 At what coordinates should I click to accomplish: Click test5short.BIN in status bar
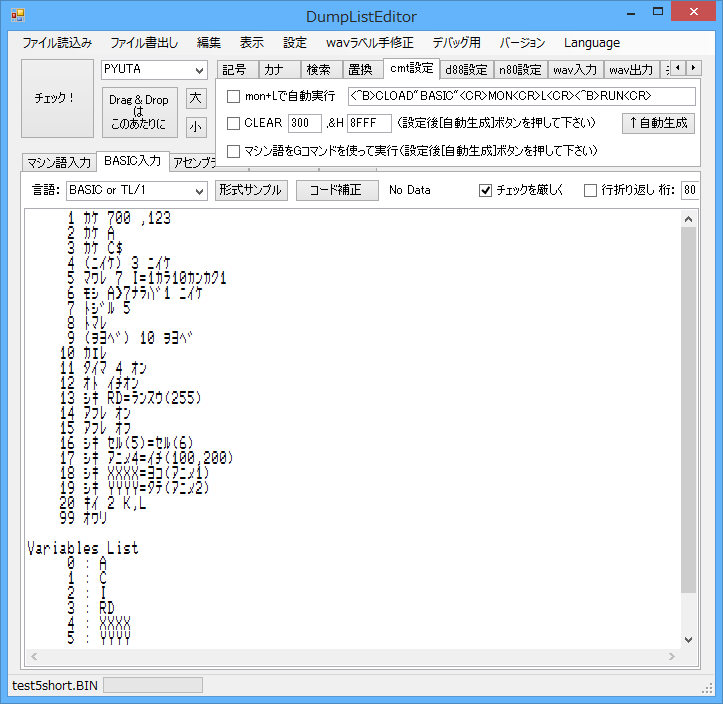(55, 686)
